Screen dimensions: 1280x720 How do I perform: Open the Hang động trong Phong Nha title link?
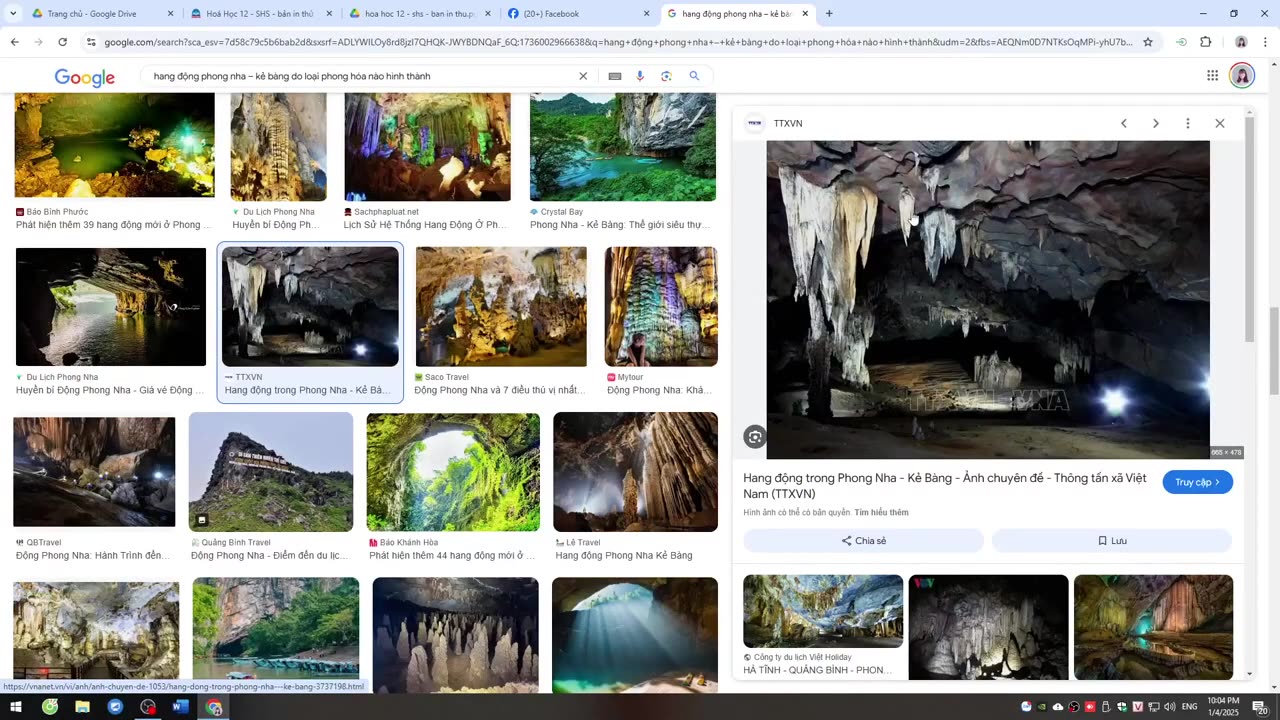(945, 486)
